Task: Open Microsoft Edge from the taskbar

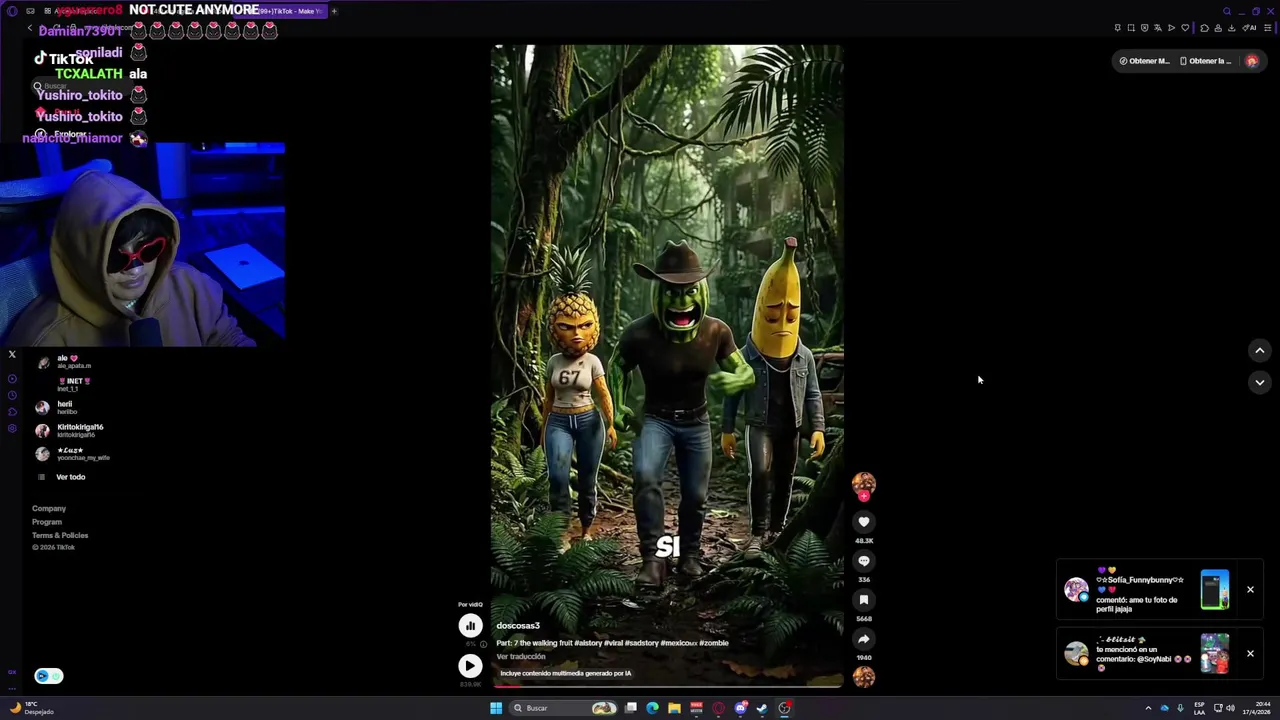Action: (652, 708)
